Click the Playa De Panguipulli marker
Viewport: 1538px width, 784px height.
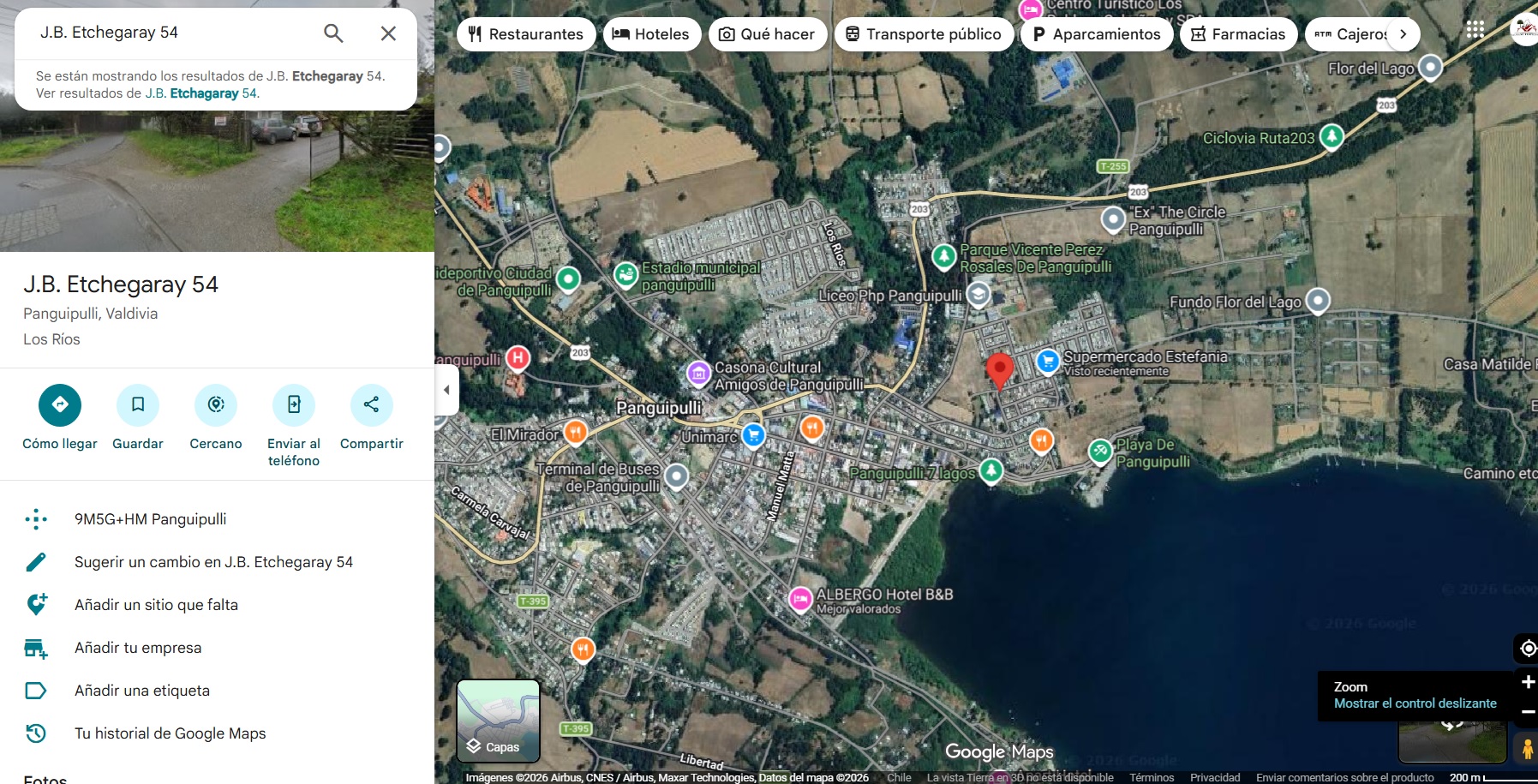point(1100,451)
